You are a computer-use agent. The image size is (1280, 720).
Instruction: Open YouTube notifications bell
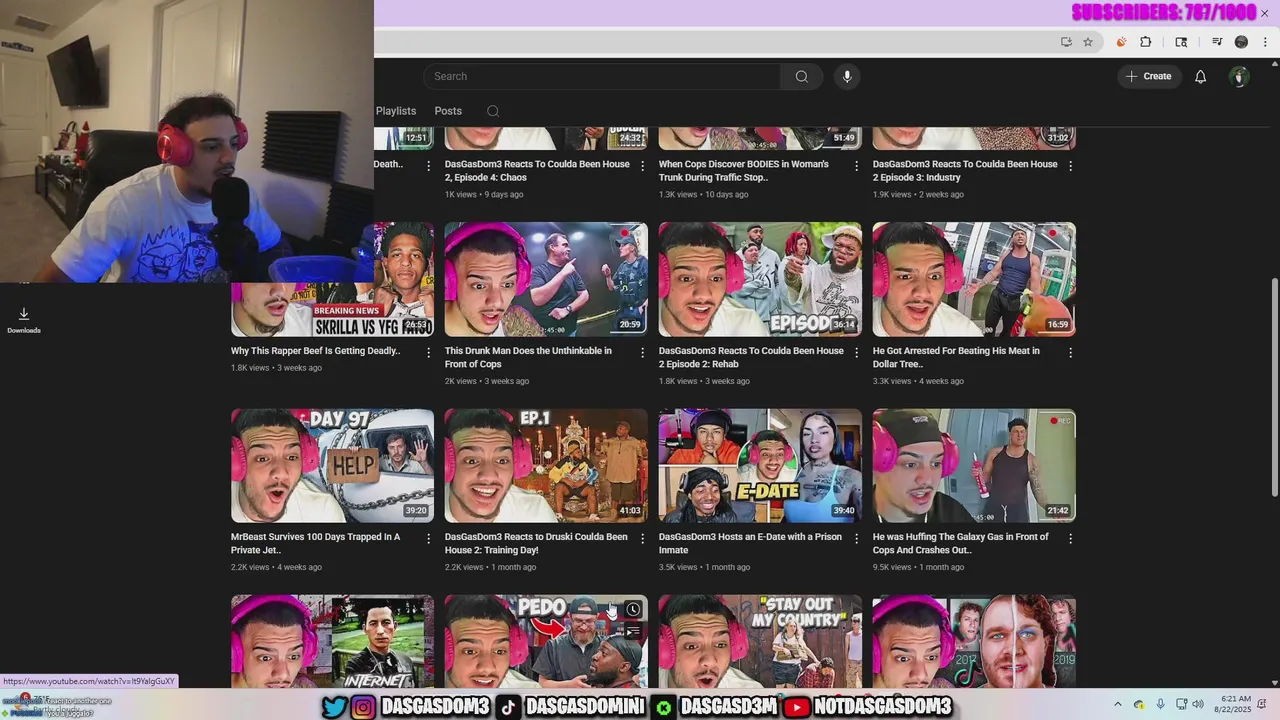tap(1200, 76)
